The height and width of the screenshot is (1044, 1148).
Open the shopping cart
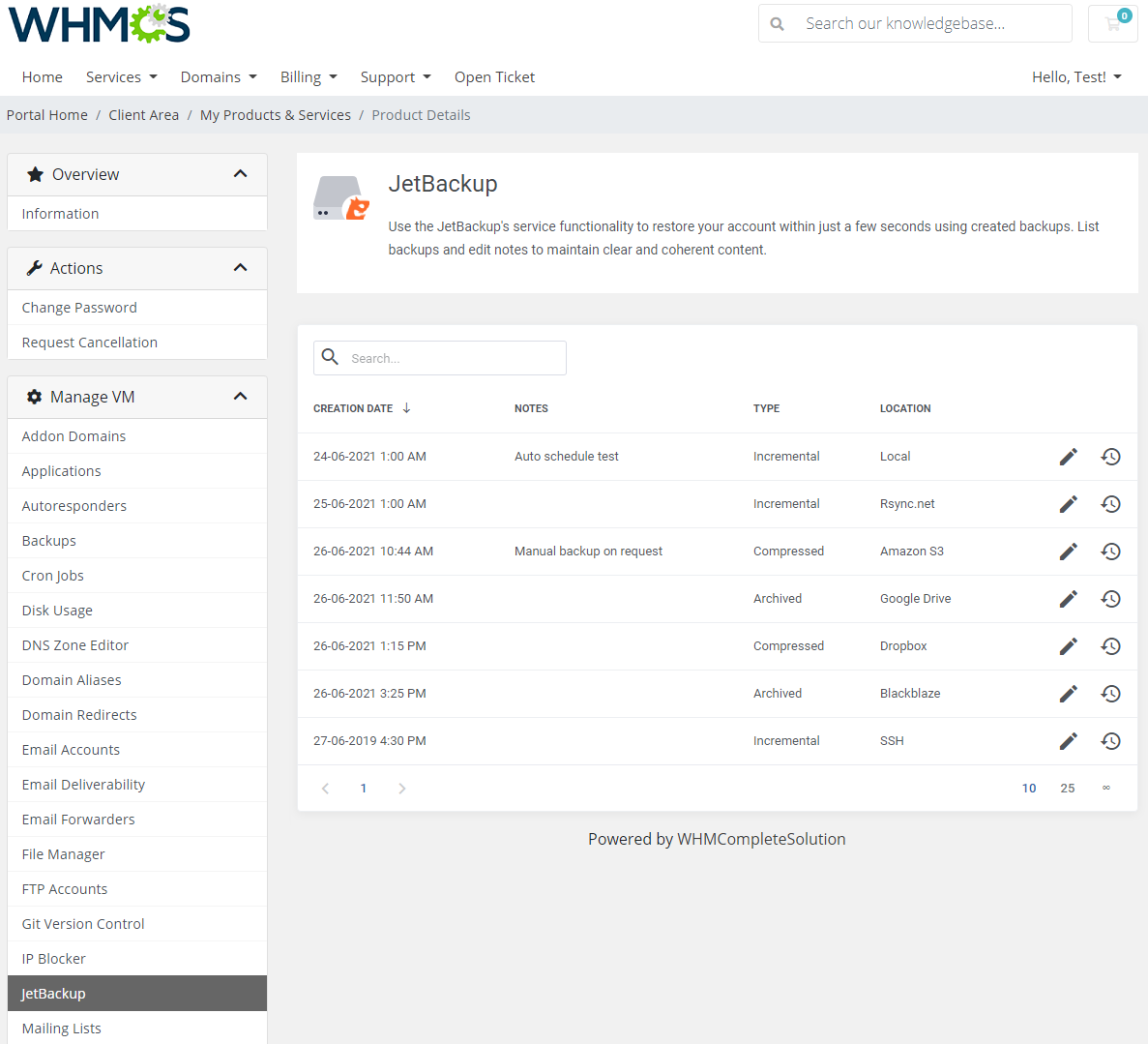[x=1112, y=23]
